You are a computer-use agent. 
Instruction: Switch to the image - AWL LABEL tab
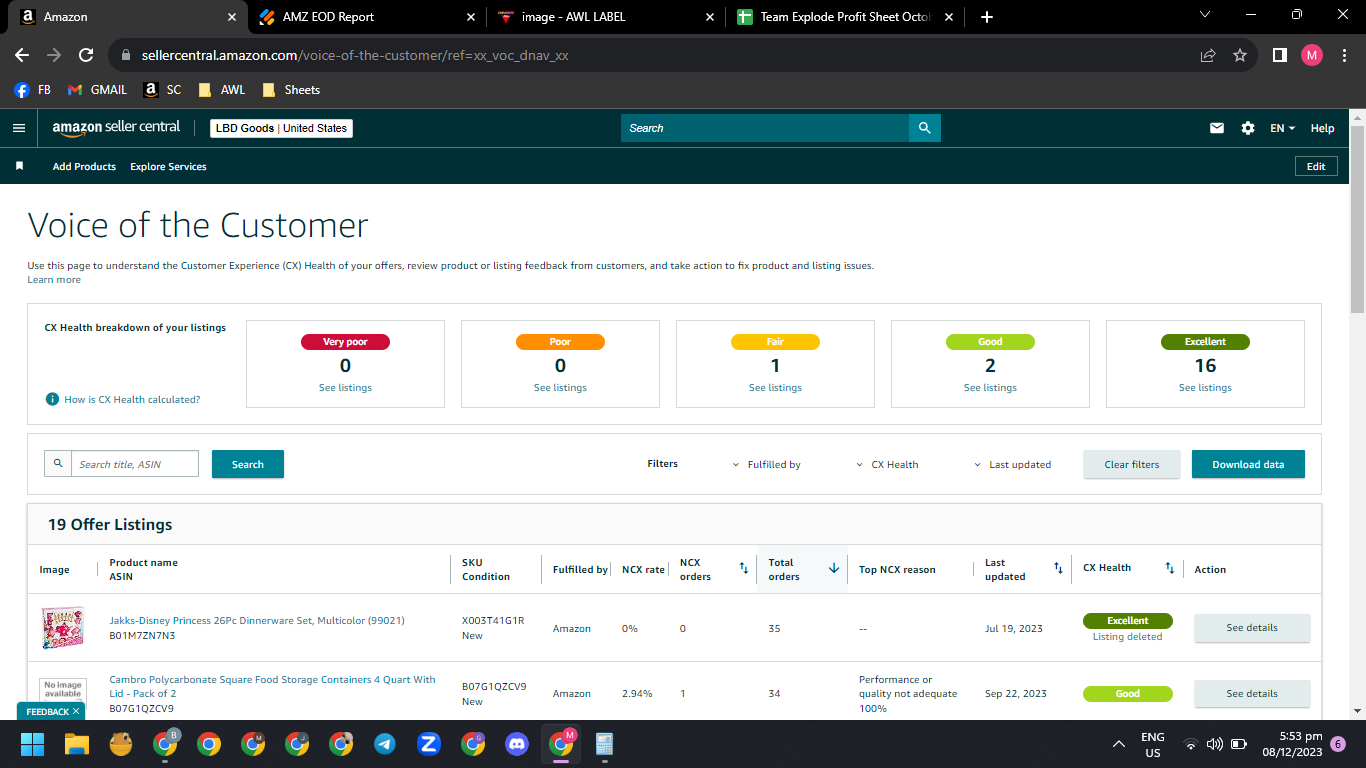605,17
